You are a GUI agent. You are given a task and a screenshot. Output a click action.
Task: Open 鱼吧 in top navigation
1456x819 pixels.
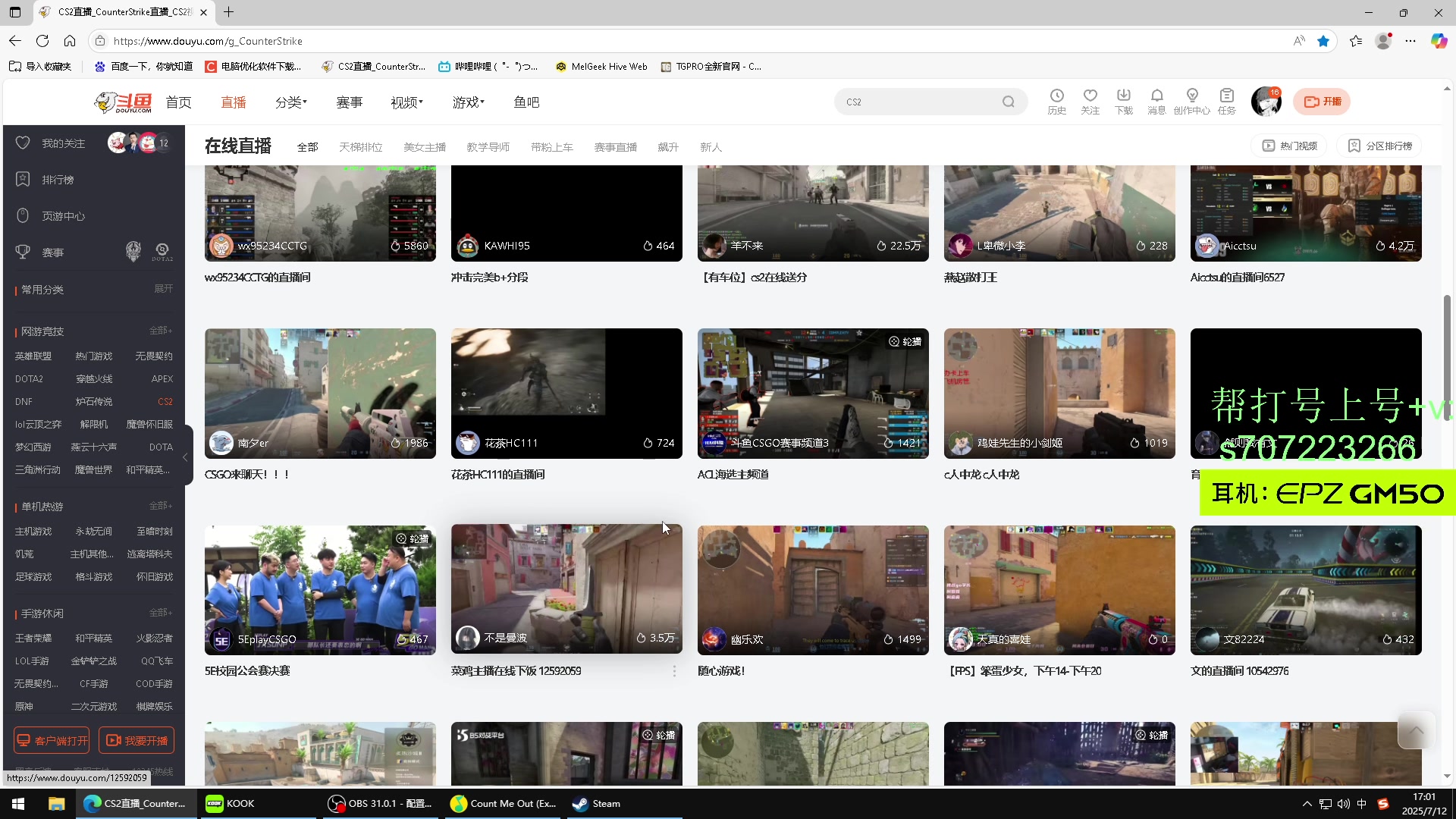coord(526,102)
